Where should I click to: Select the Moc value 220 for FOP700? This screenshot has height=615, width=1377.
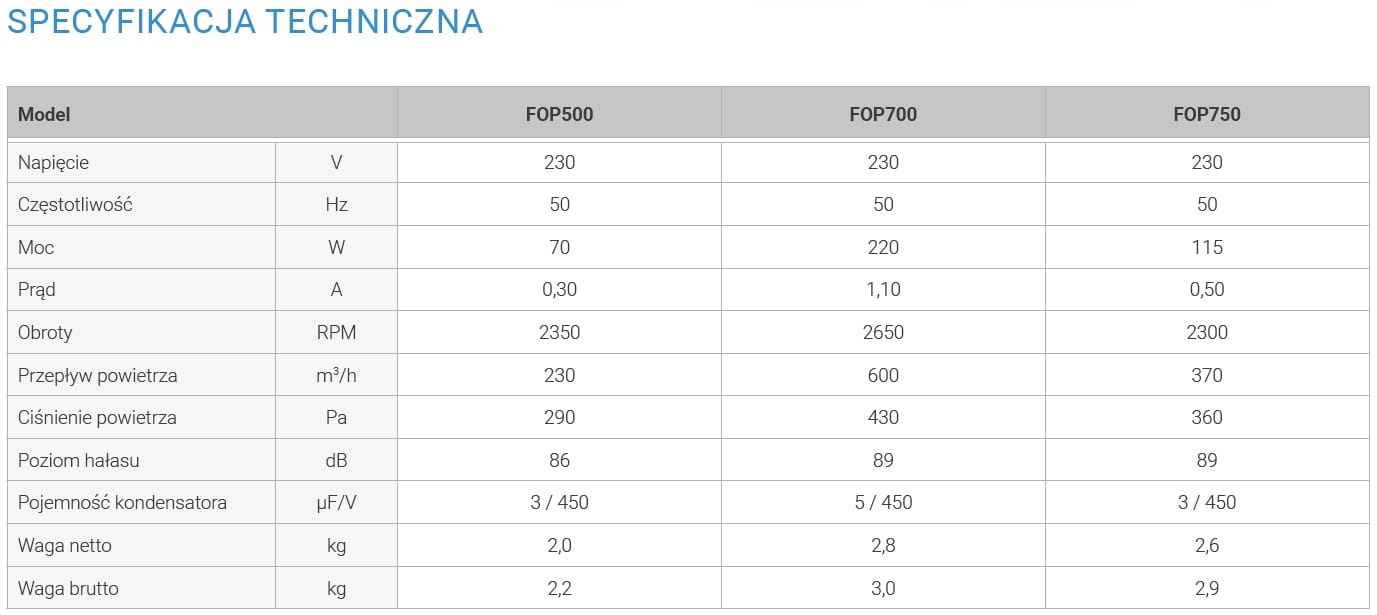pyautogui.click(x=883, y=247)
